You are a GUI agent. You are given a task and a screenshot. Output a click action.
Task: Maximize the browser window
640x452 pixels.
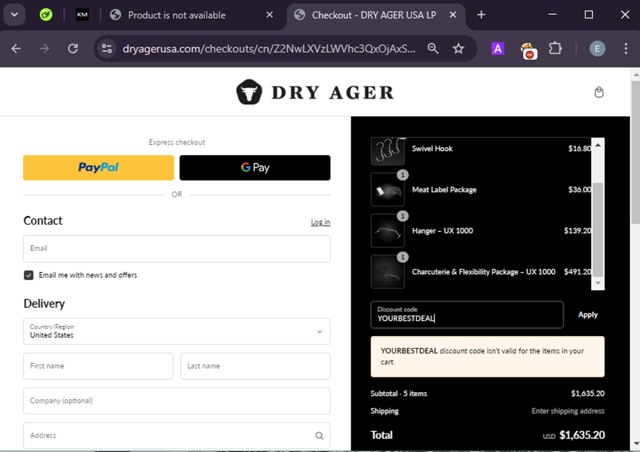click(x=589, y=15)
